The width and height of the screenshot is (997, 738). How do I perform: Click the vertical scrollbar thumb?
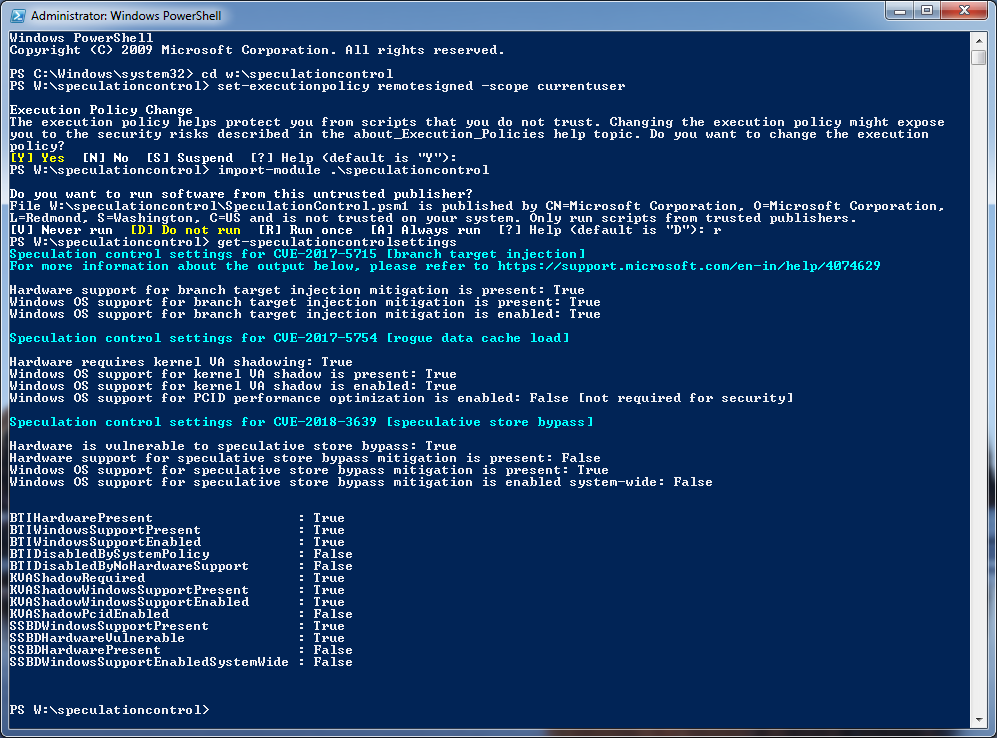click(979, 57)
